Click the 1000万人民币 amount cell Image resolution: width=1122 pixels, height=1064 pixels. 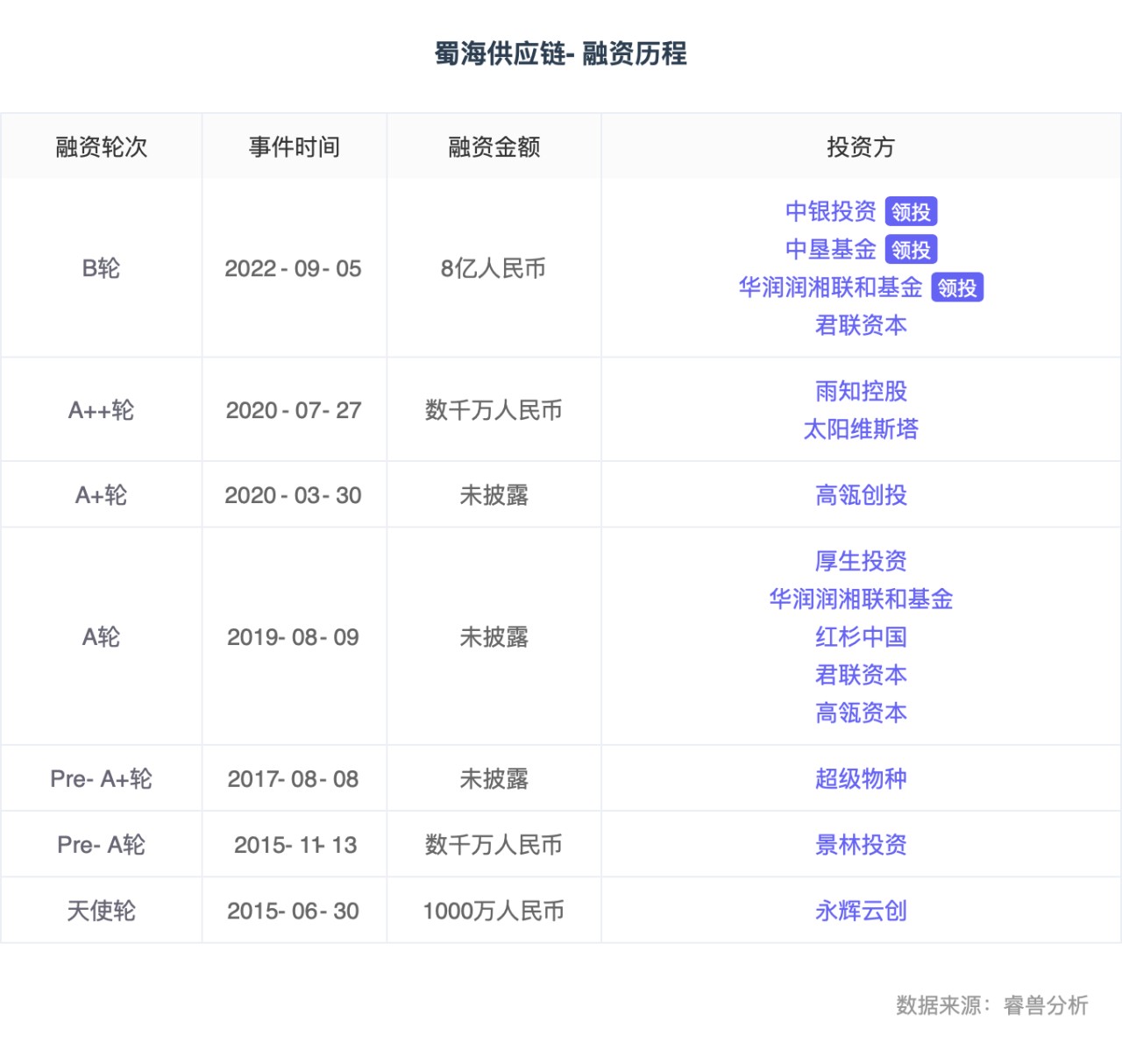[494, 911]
